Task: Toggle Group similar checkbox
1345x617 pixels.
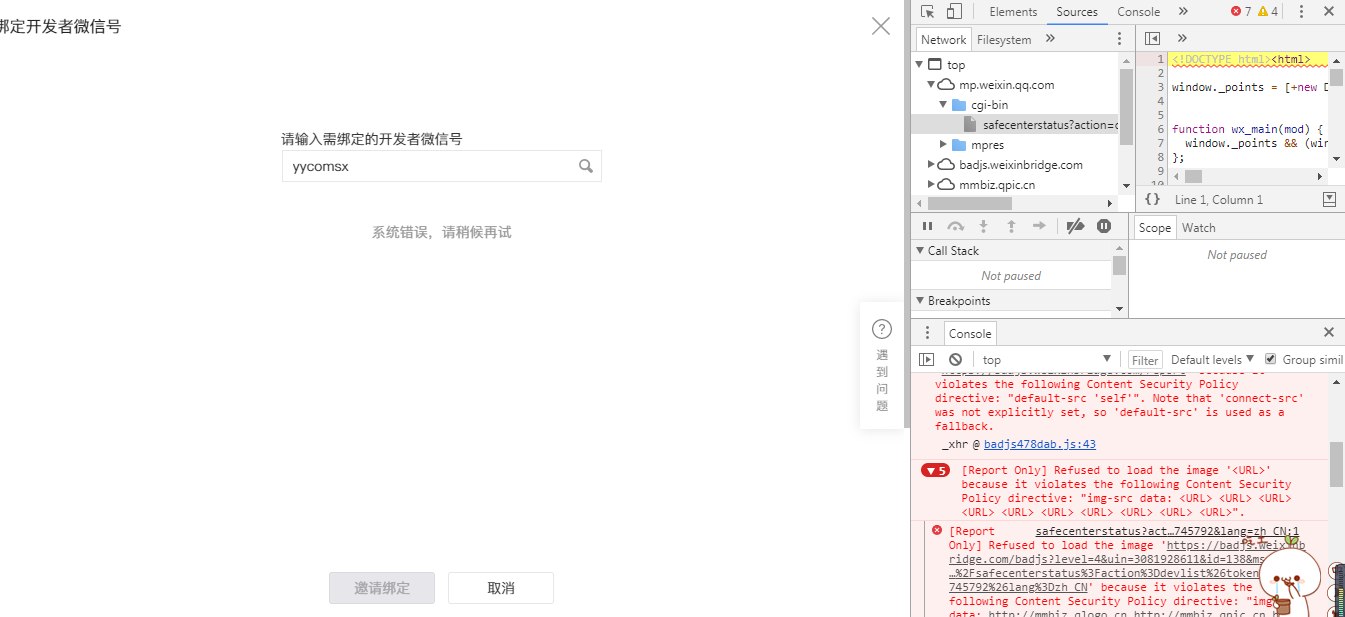Action: pos(1271,359)
